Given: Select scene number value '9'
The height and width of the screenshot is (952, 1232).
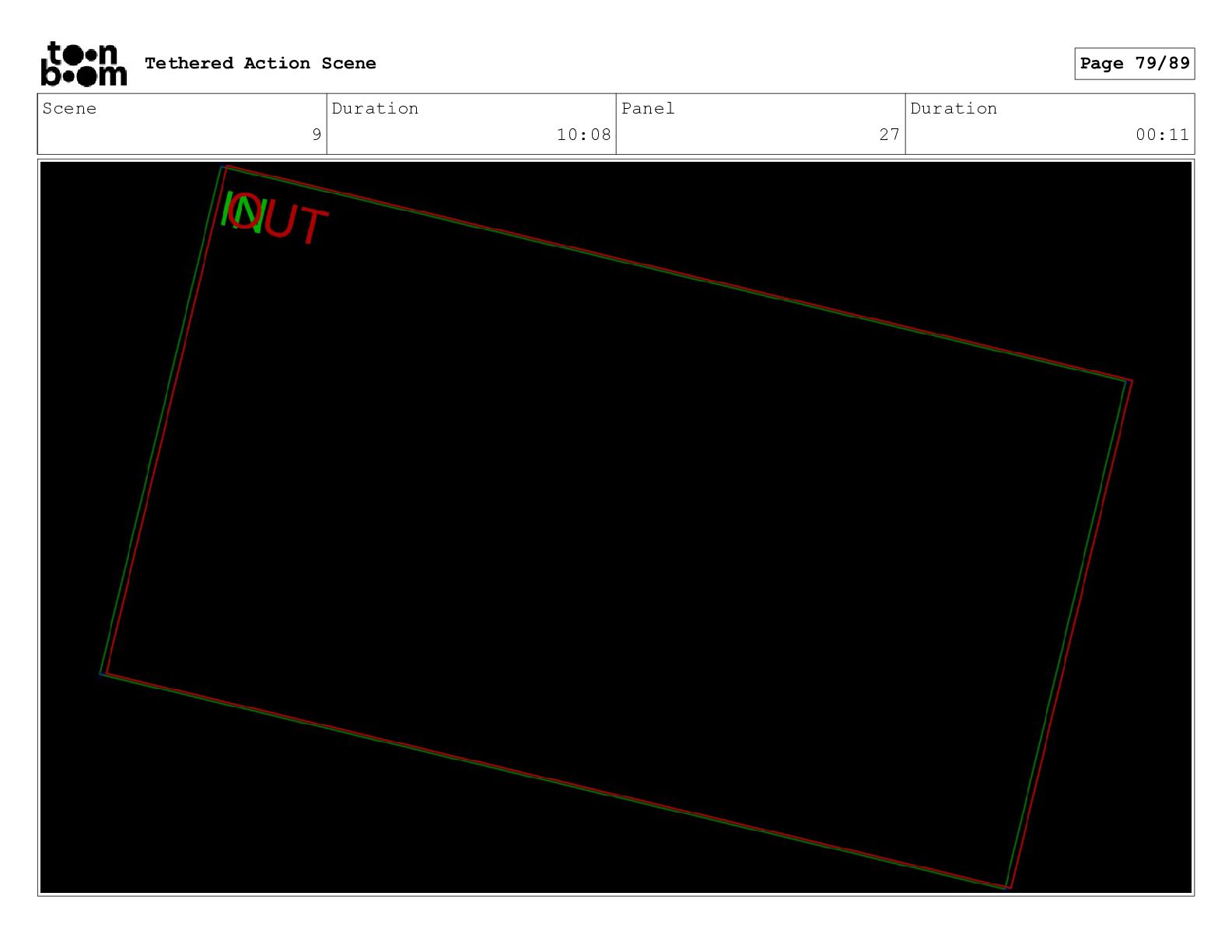Looking at the screenshot, I should coord(317,135).
